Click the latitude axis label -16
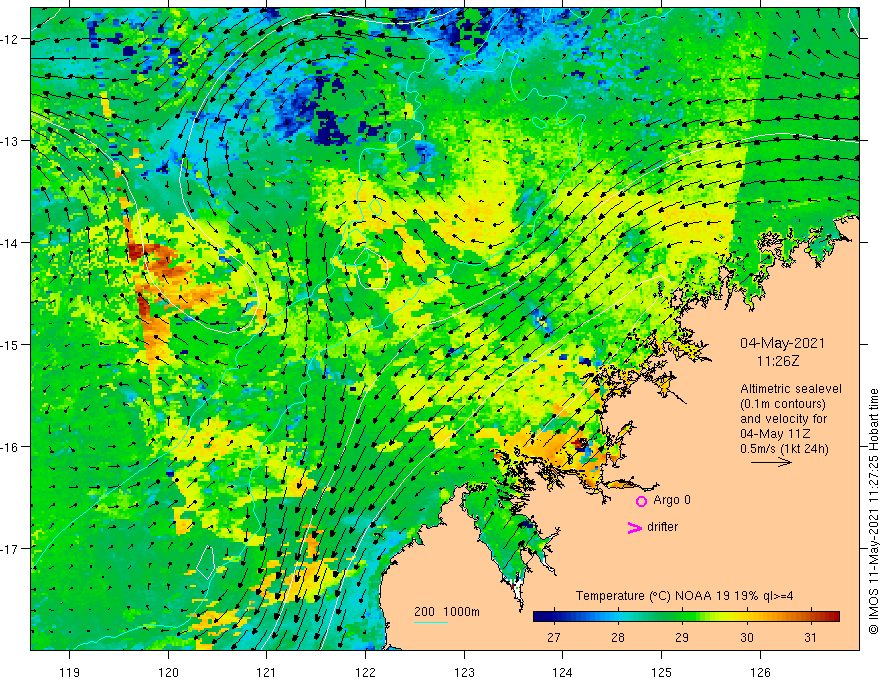This screenshot has height=680, width=880. coord(11,447)
